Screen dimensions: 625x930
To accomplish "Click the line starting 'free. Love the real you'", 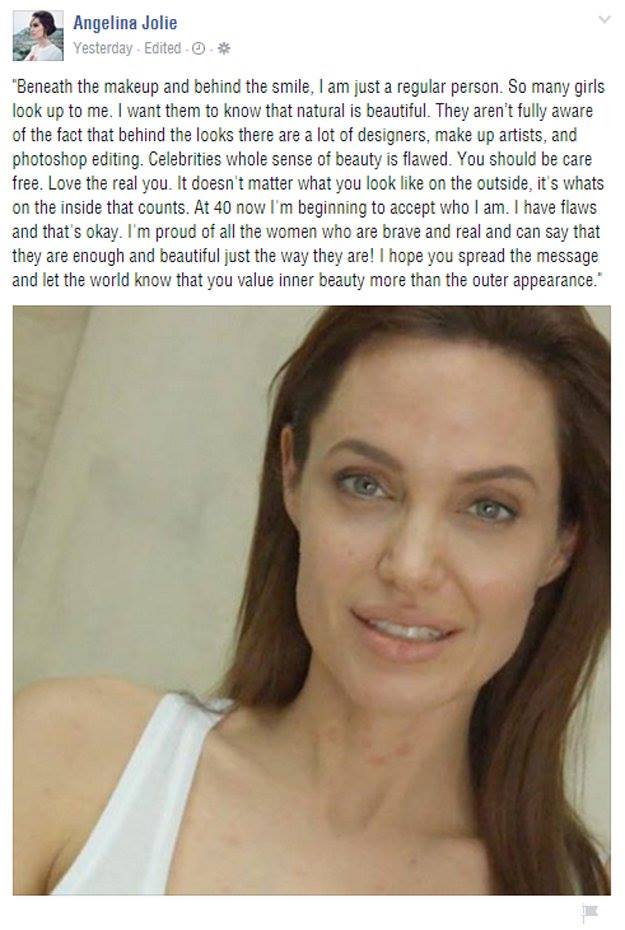I will [x=308, y=183].
